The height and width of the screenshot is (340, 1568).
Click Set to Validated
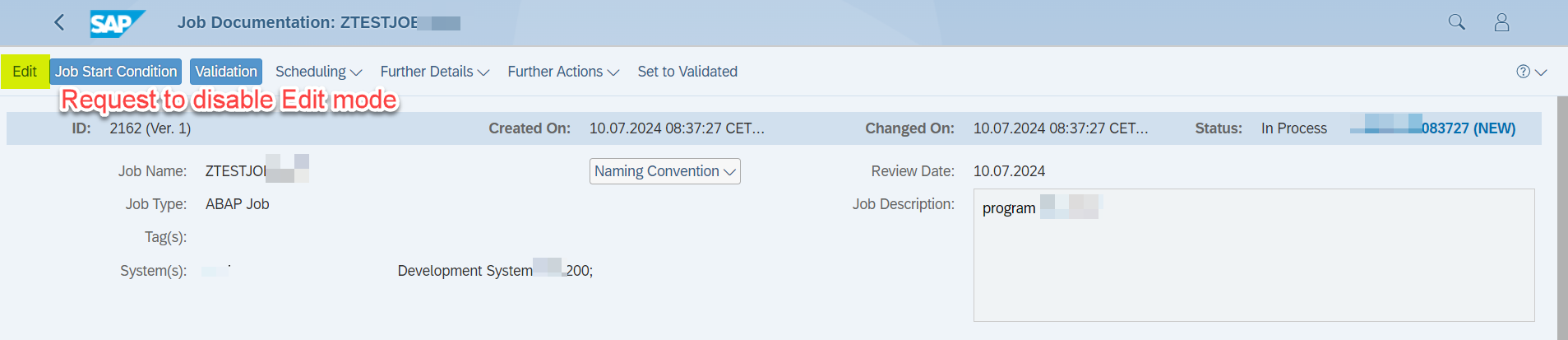click(x=687, y=72)
